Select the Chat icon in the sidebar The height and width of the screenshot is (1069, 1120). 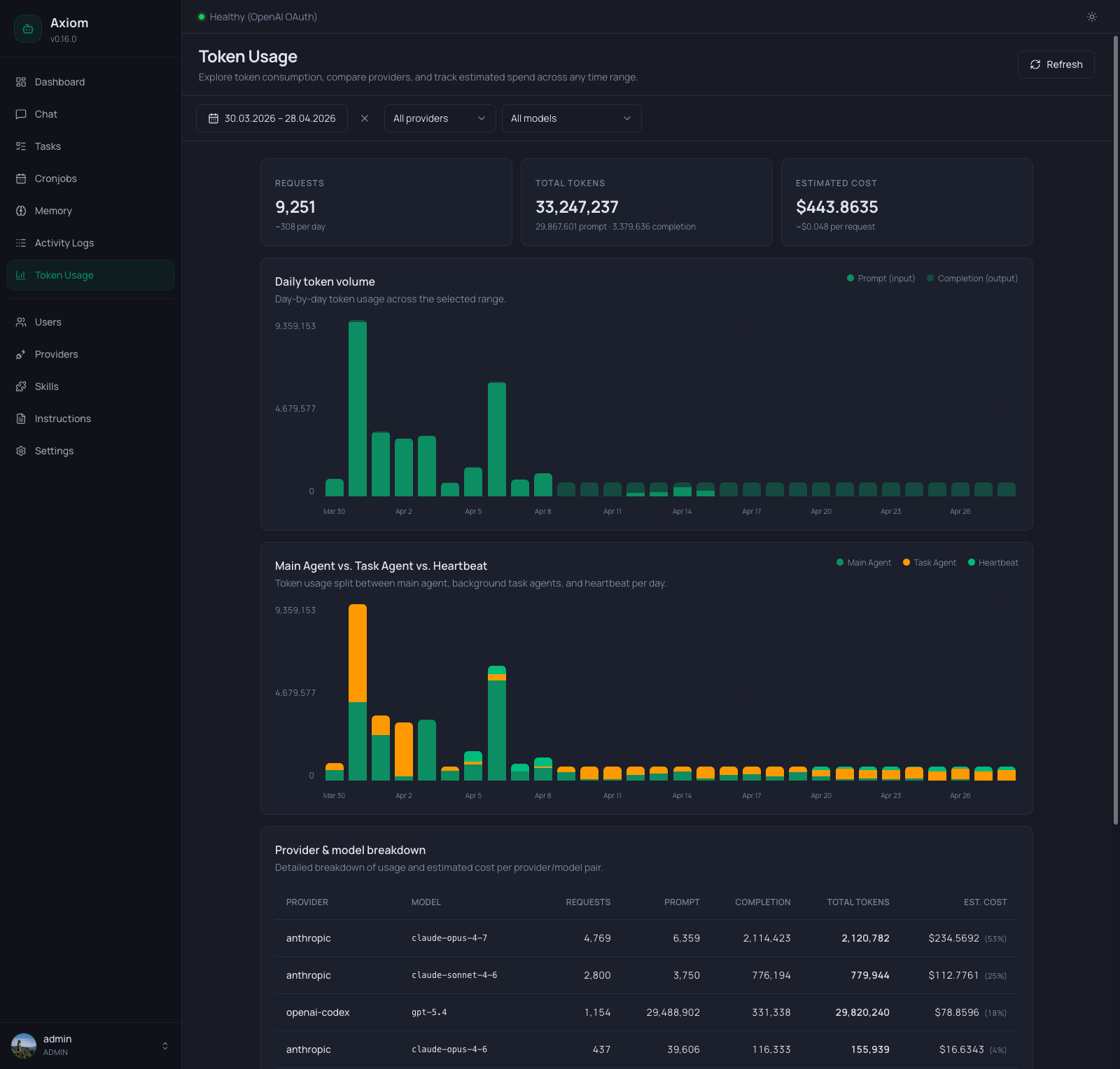(21, 114)
